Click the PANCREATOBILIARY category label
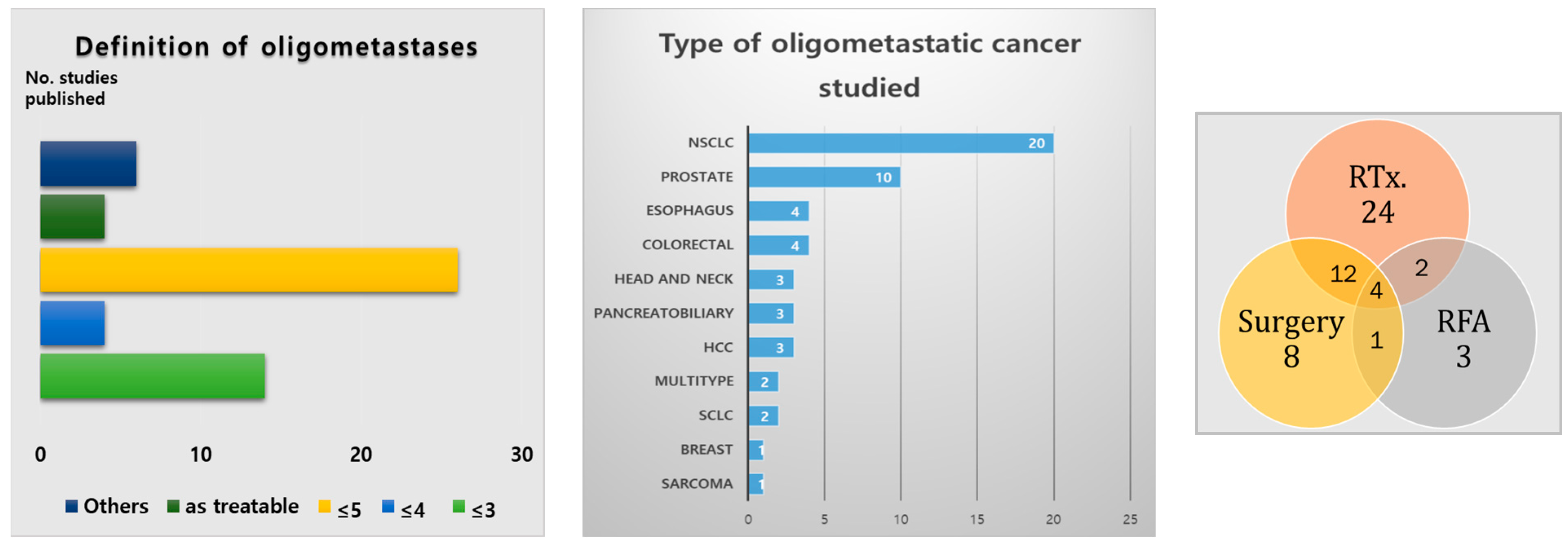Screen dimensions: 1568x546 pos(663,313)
